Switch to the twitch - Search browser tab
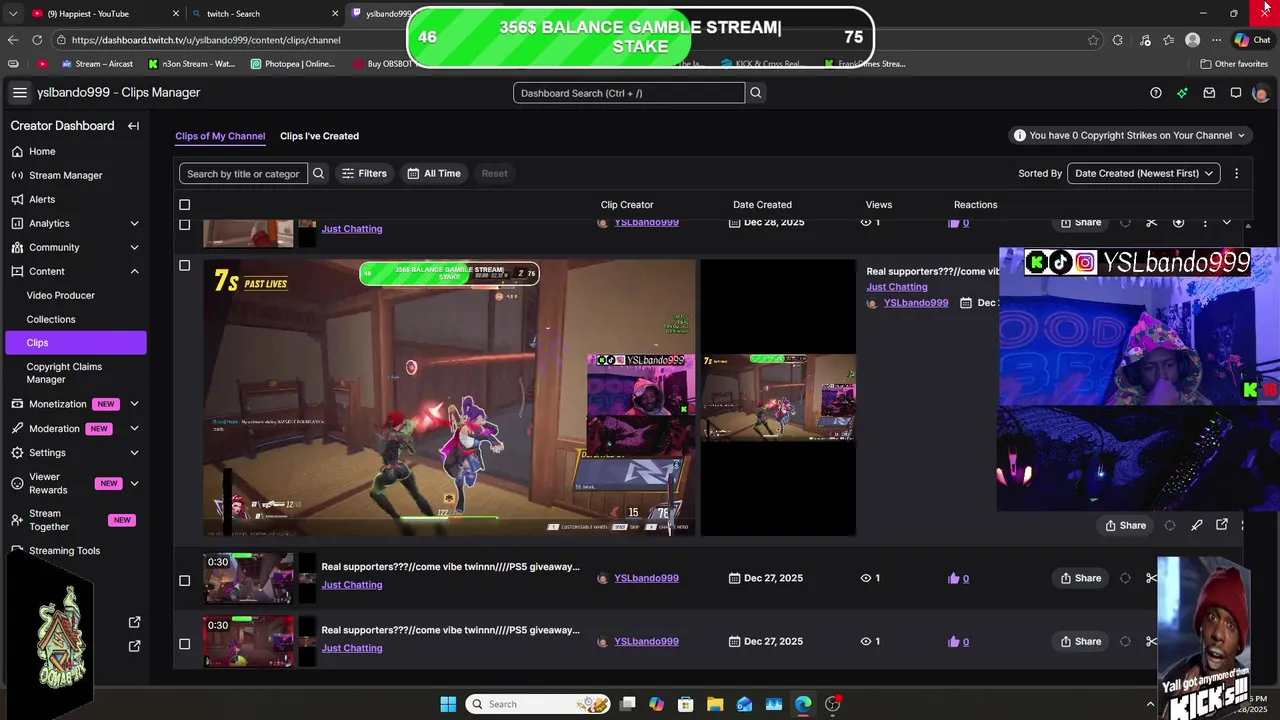Viewport: 1280px width, 720px height. coord(266,14)
